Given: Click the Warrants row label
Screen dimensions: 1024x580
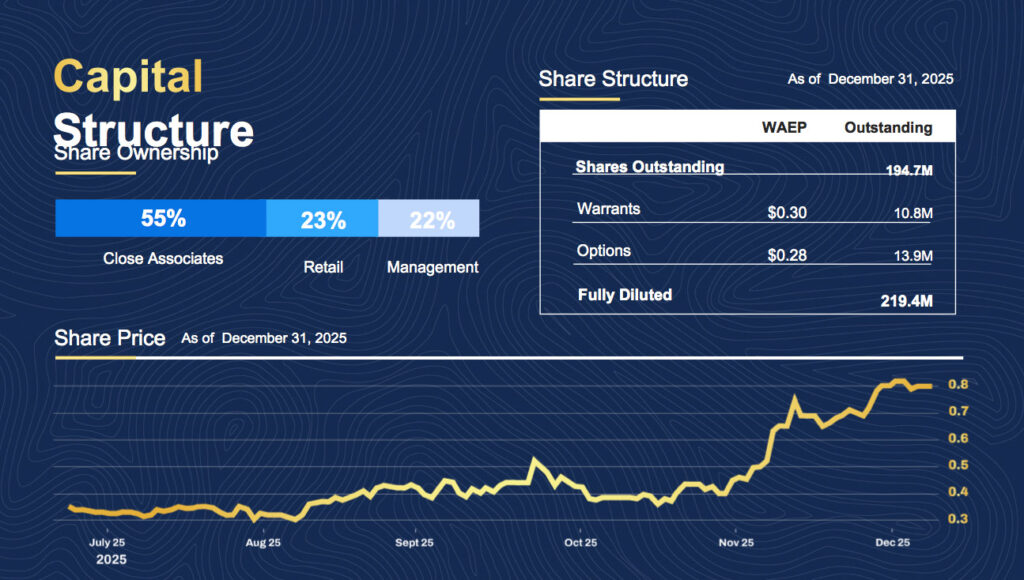Looking at the screenshot, I should pyautogui.click(x=608, y=210).
